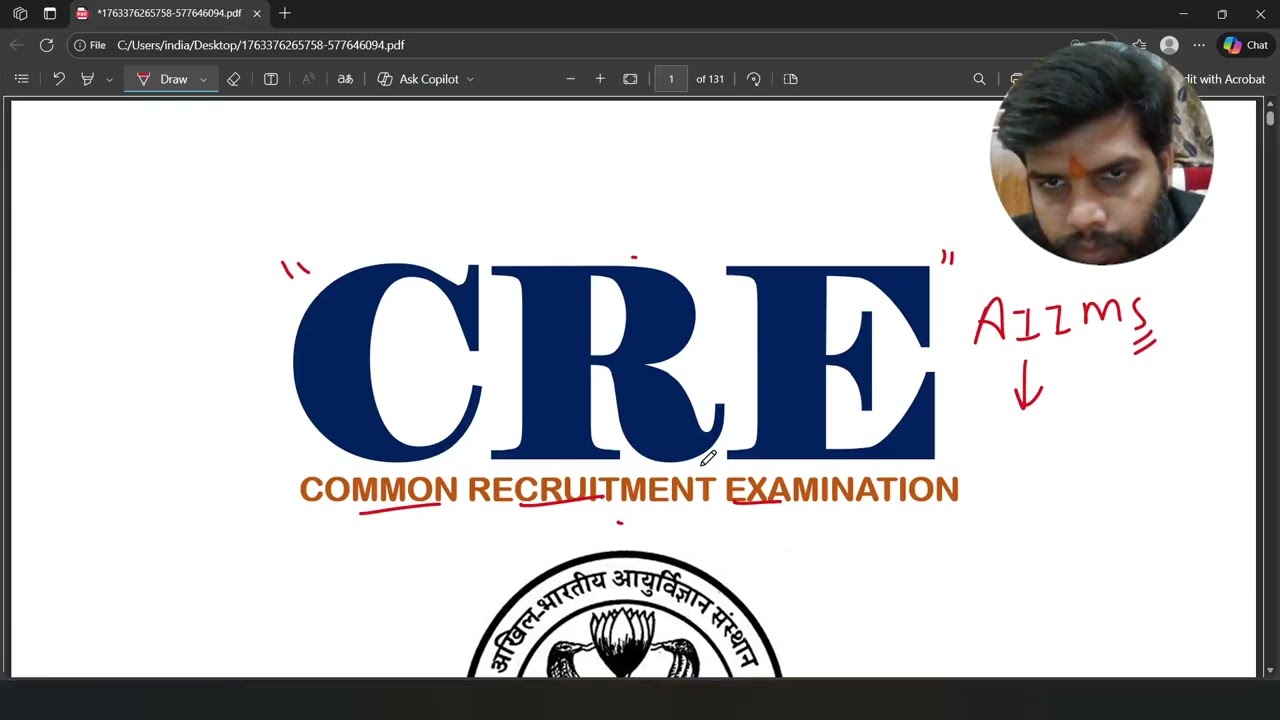
Task: Click the Fit to width icon
Action: [630, 79]
